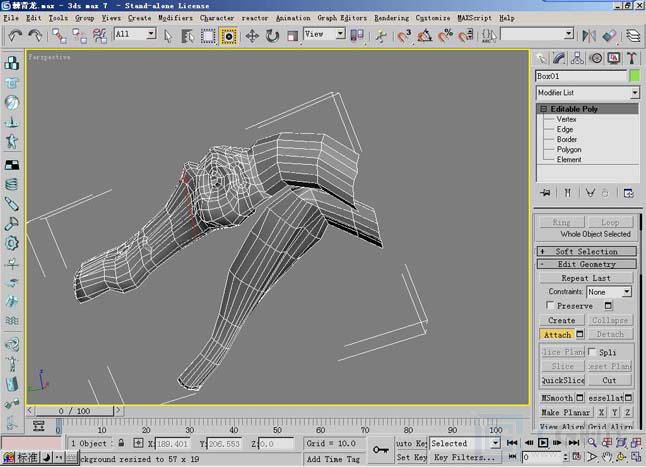This screenshot has height=467, width=646.
Task: Click the Align tool icon
Action: tap(609, 36)
